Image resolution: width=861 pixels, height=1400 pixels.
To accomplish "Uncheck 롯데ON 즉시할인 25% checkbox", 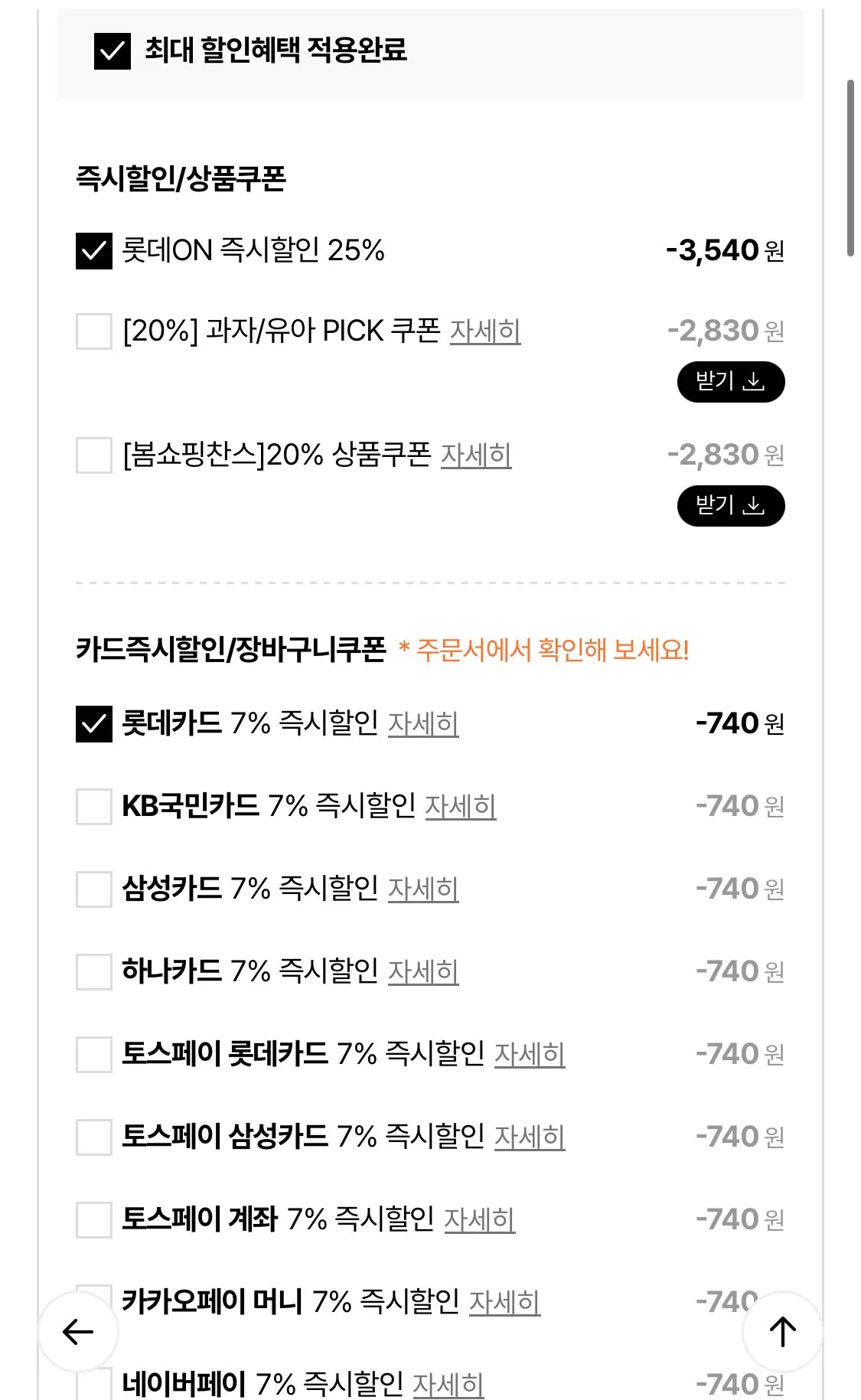I will pyautogui.click(x=94, y=251).
